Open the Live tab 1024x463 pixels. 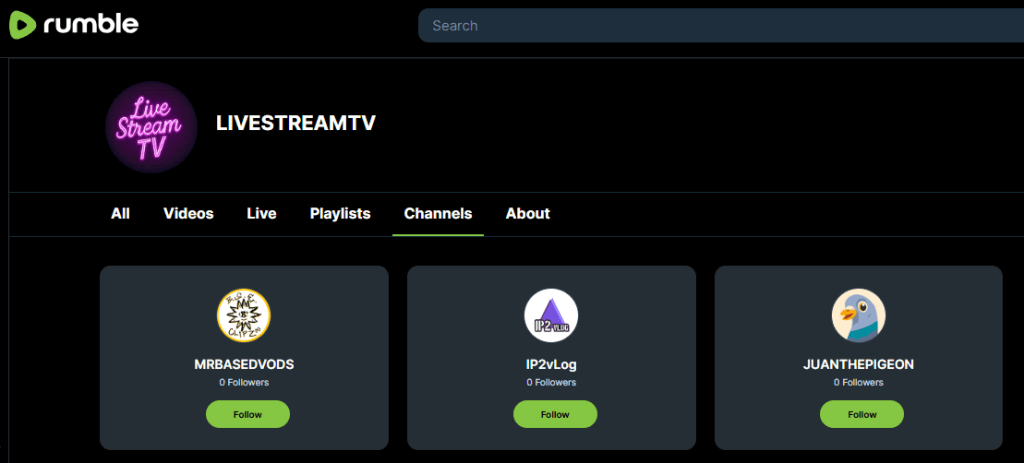[x=261, y=213]
